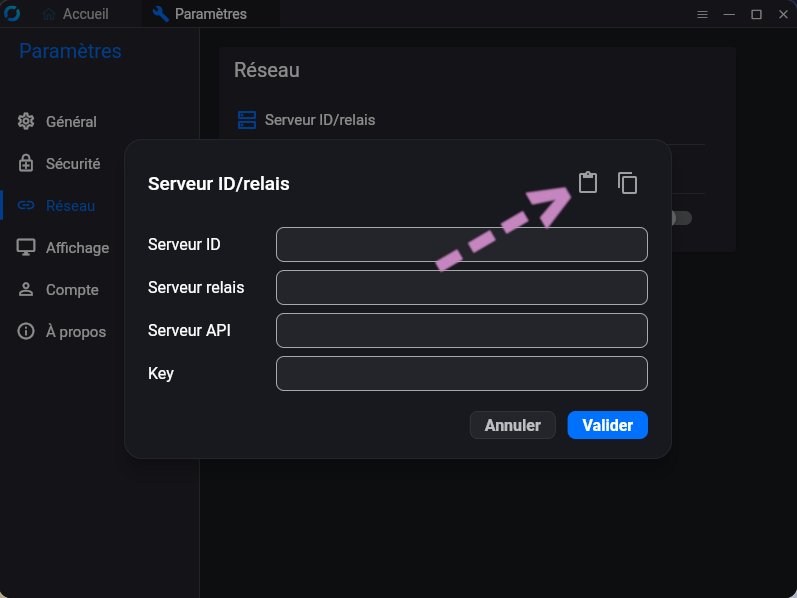Click the clipboard paste icon to import server config
Screen dimensions: 797x598
click(x=588, y=182)
